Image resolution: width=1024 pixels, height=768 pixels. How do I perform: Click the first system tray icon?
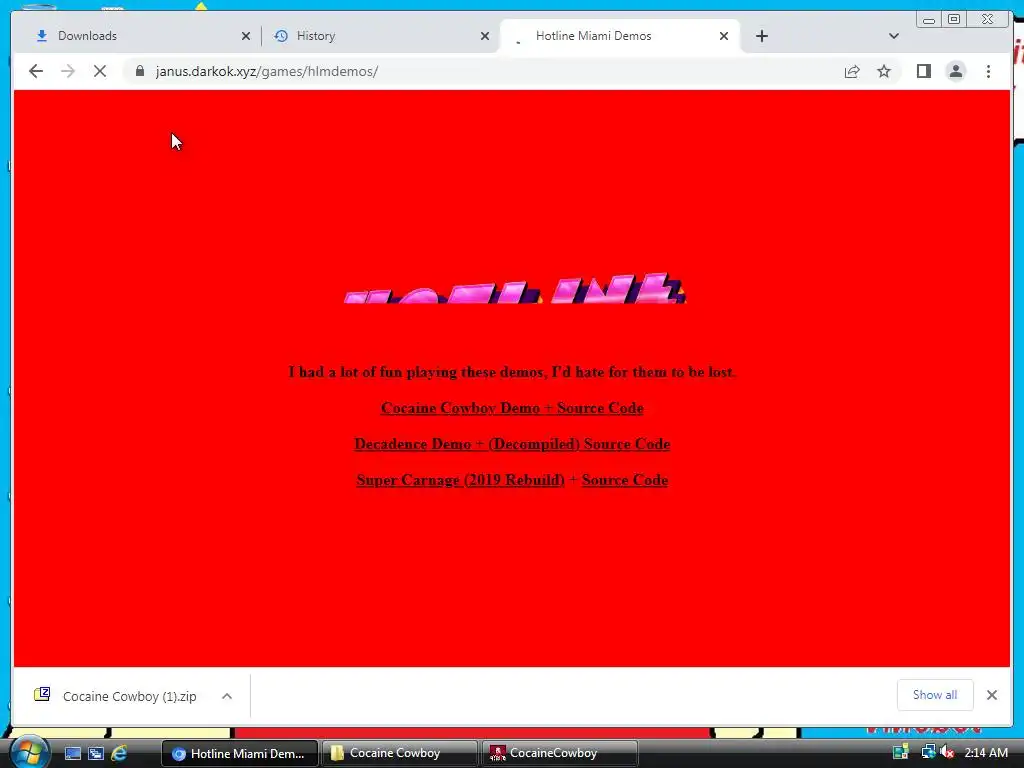[901, 752]
